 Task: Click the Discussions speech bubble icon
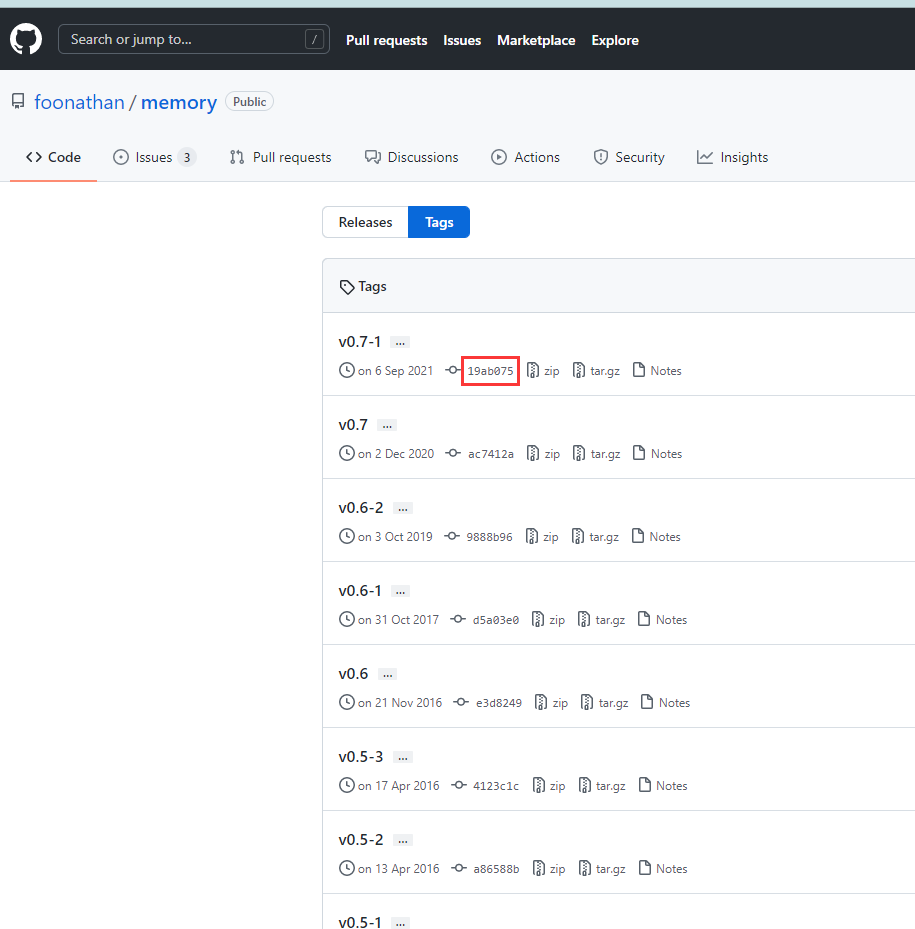372,157
